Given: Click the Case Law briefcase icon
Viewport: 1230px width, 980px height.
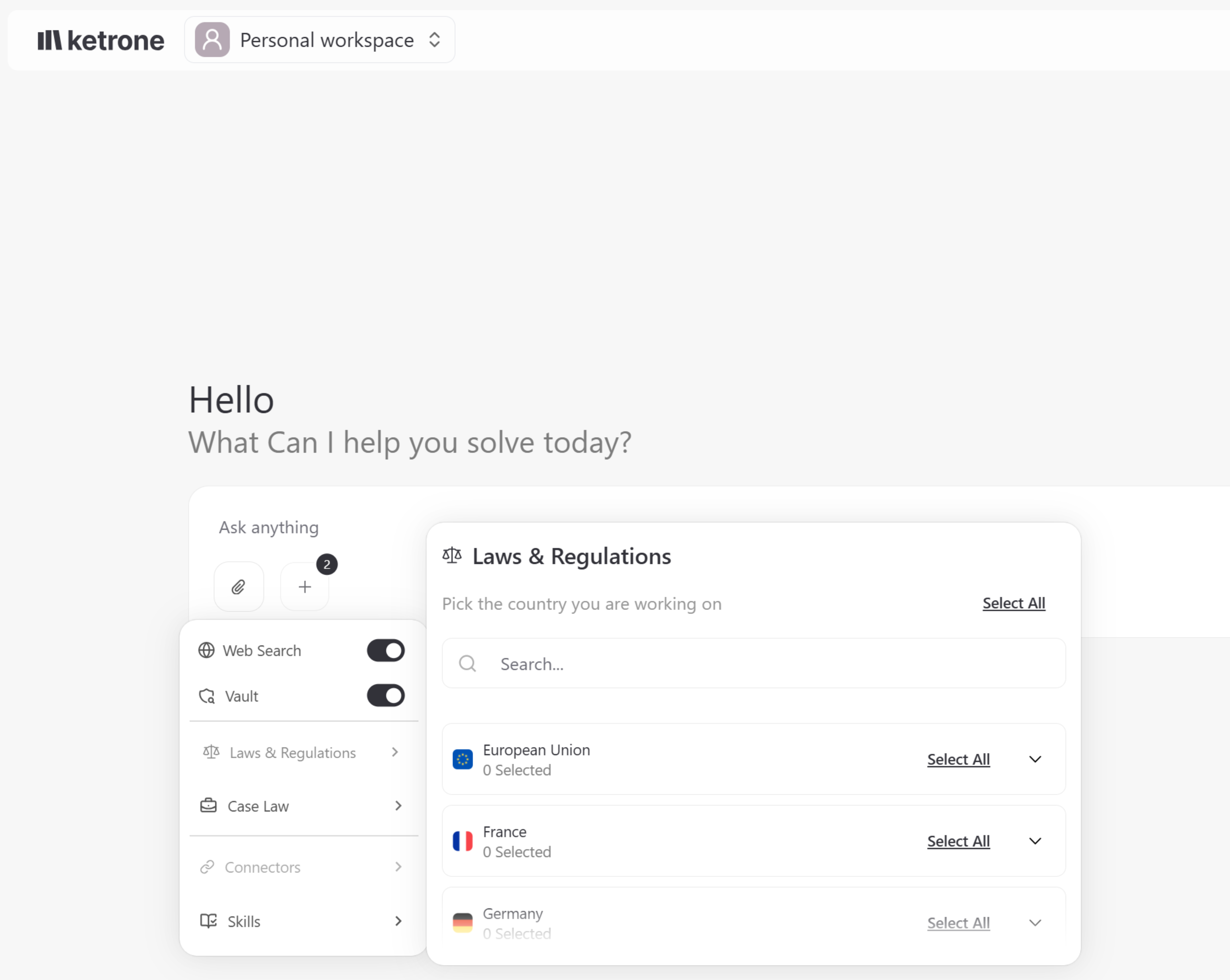Looking at the screenshot, I should (208, 805).
